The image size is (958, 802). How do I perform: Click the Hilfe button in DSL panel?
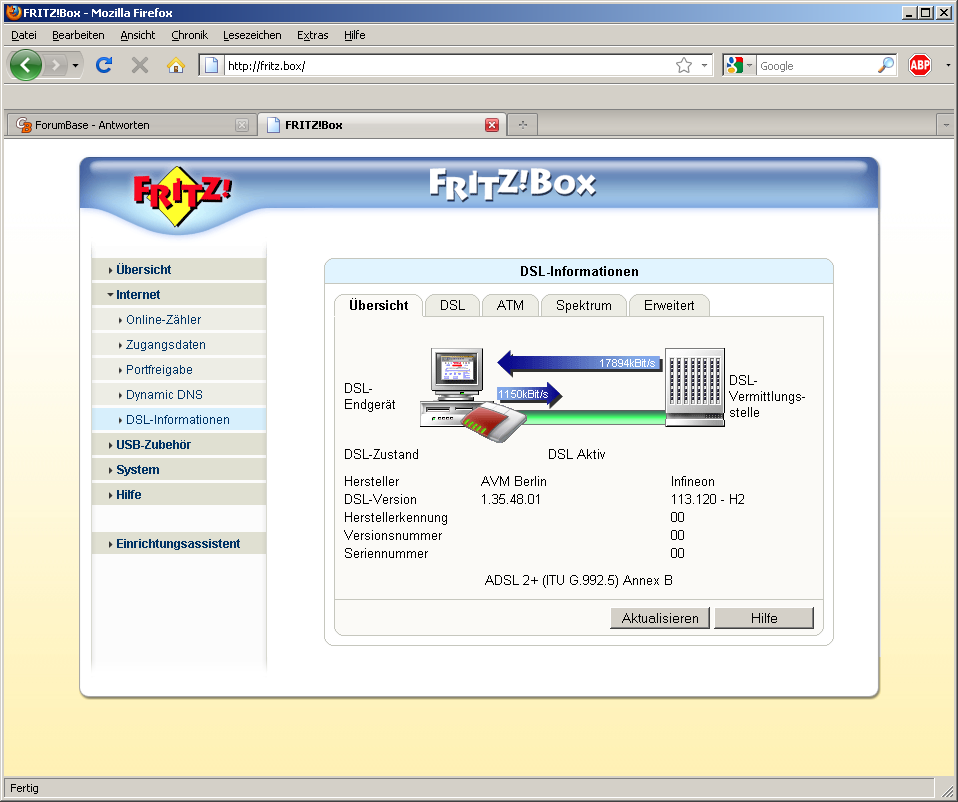click(764, 618)
